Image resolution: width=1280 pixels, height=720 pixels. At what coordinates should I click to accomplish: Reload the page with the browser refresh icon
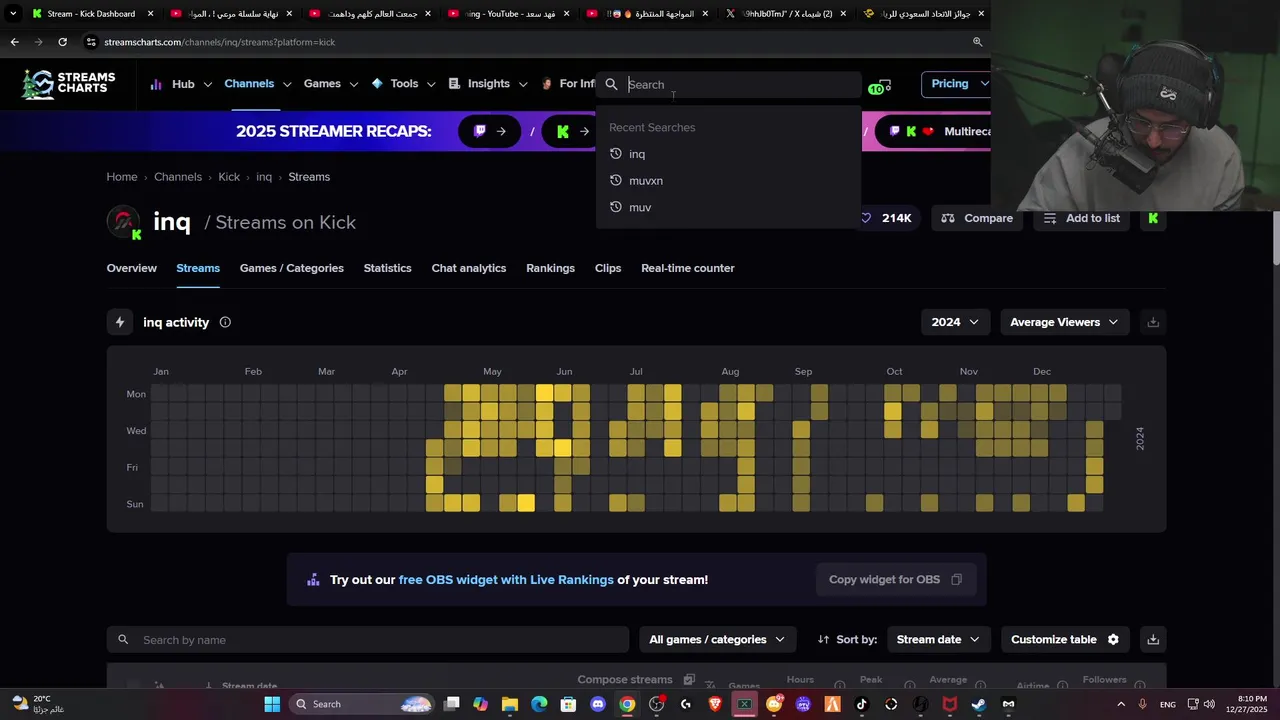[62, 42]
